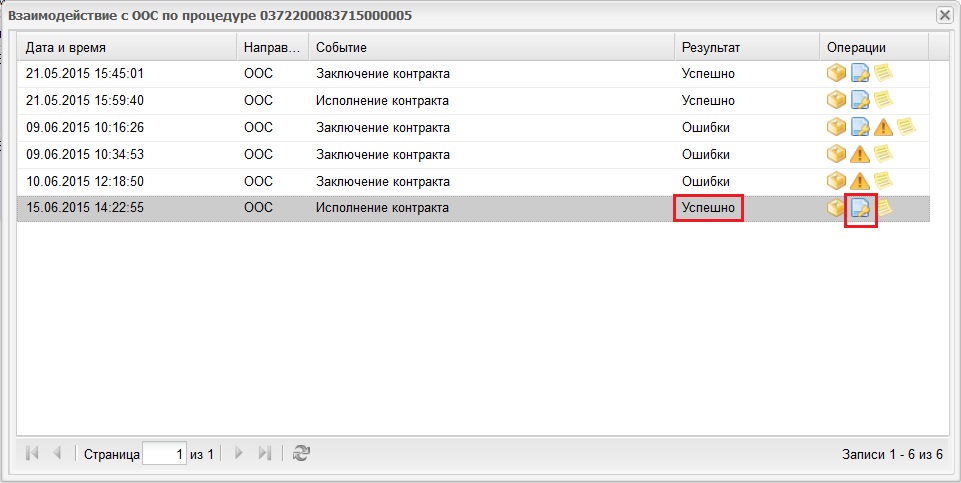
Task: Click the Ошибки result in the 10:16:26 row
Action: tap(706, 127)
